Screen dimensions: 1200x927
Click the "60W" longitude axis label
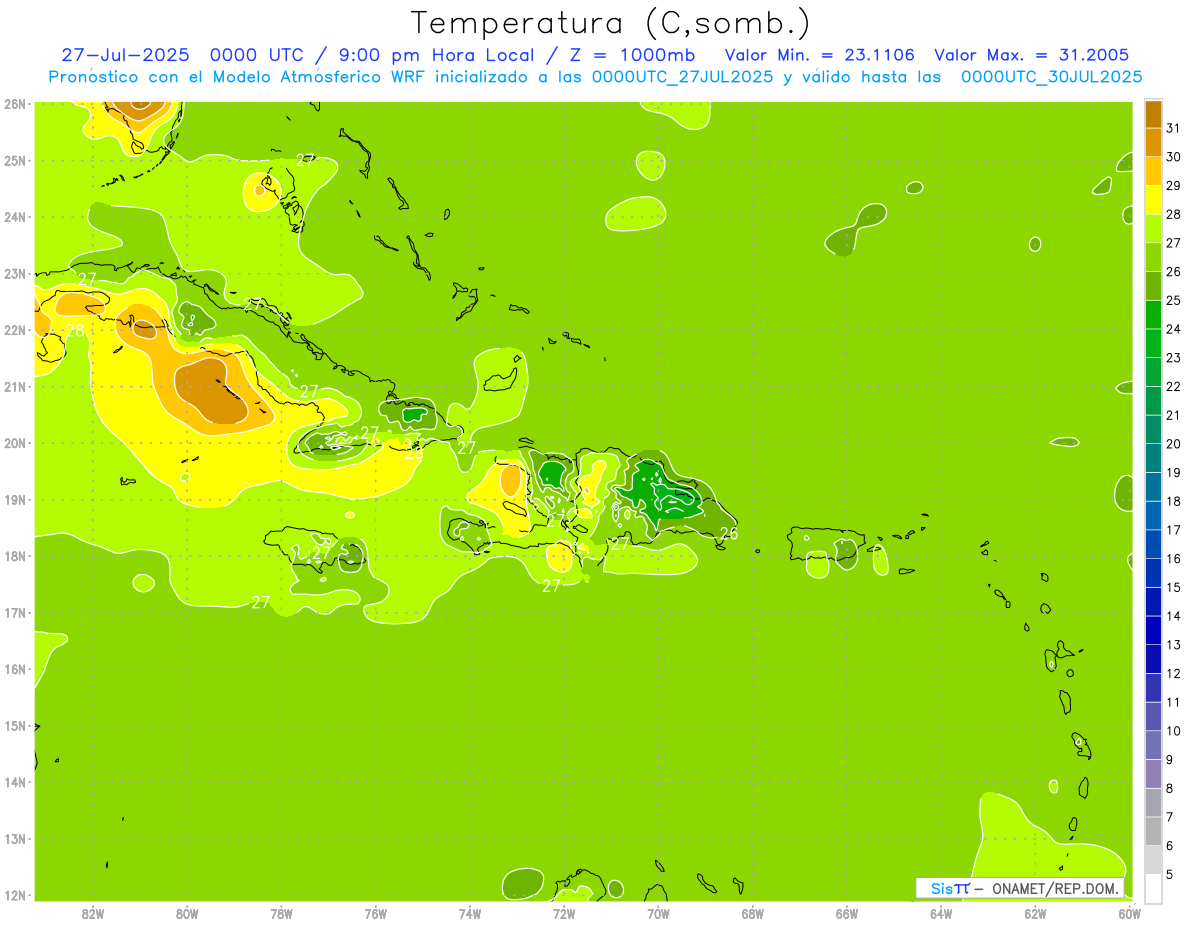point(1129,913)
